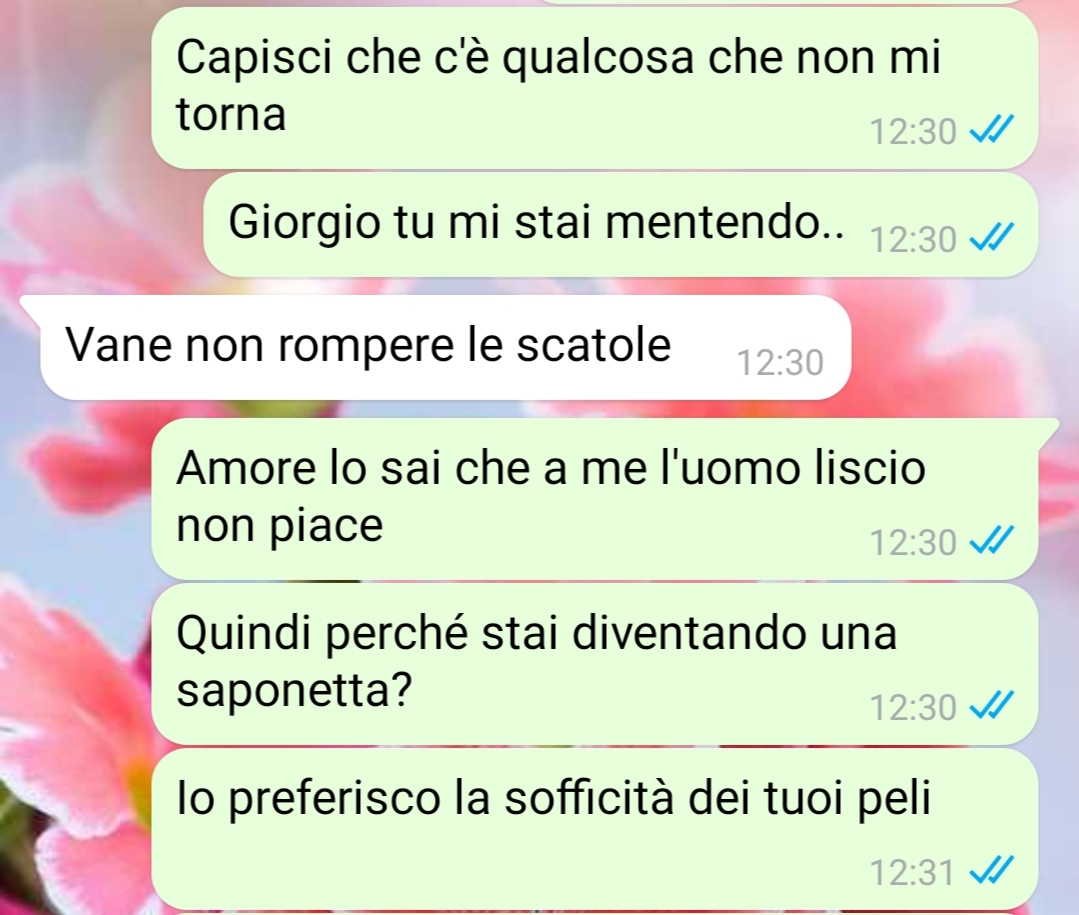Viewport: 1079px width, 915px height.
Task: Tap the word 'torna' in the first bubble
Action: click(x=231, y=113)
